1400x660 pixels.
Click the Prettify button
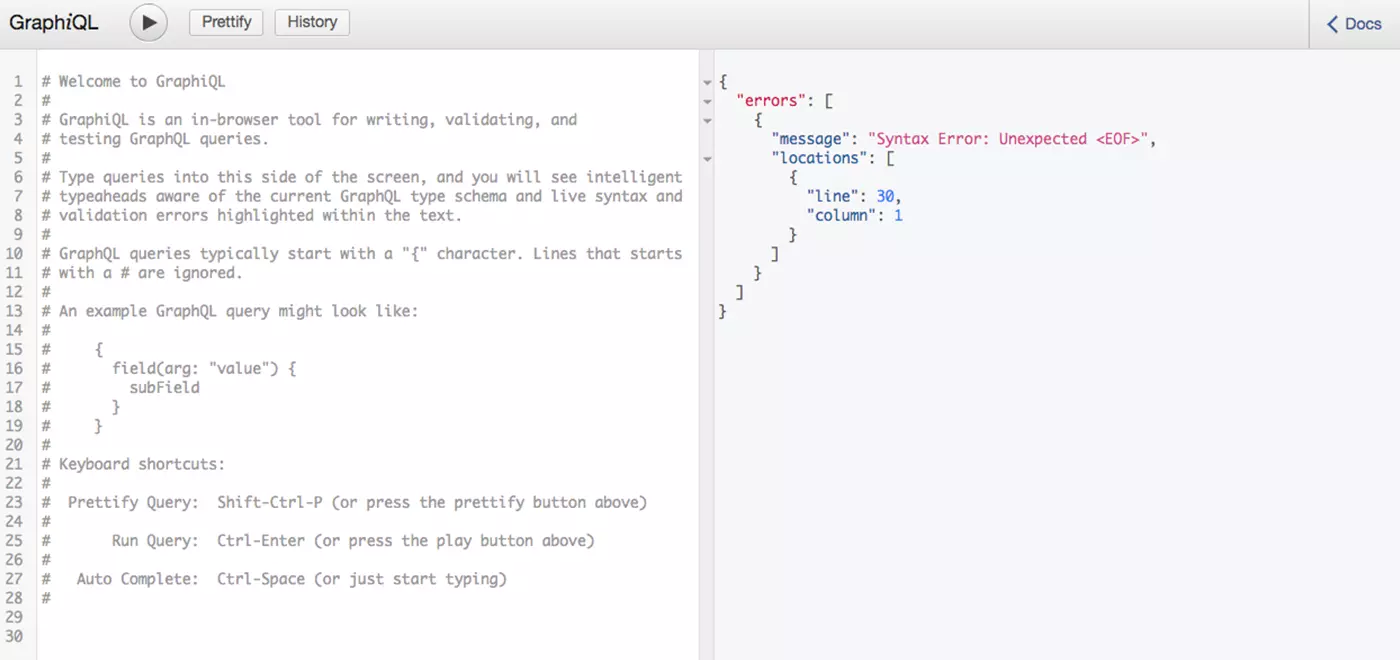(x=226, y=22)
